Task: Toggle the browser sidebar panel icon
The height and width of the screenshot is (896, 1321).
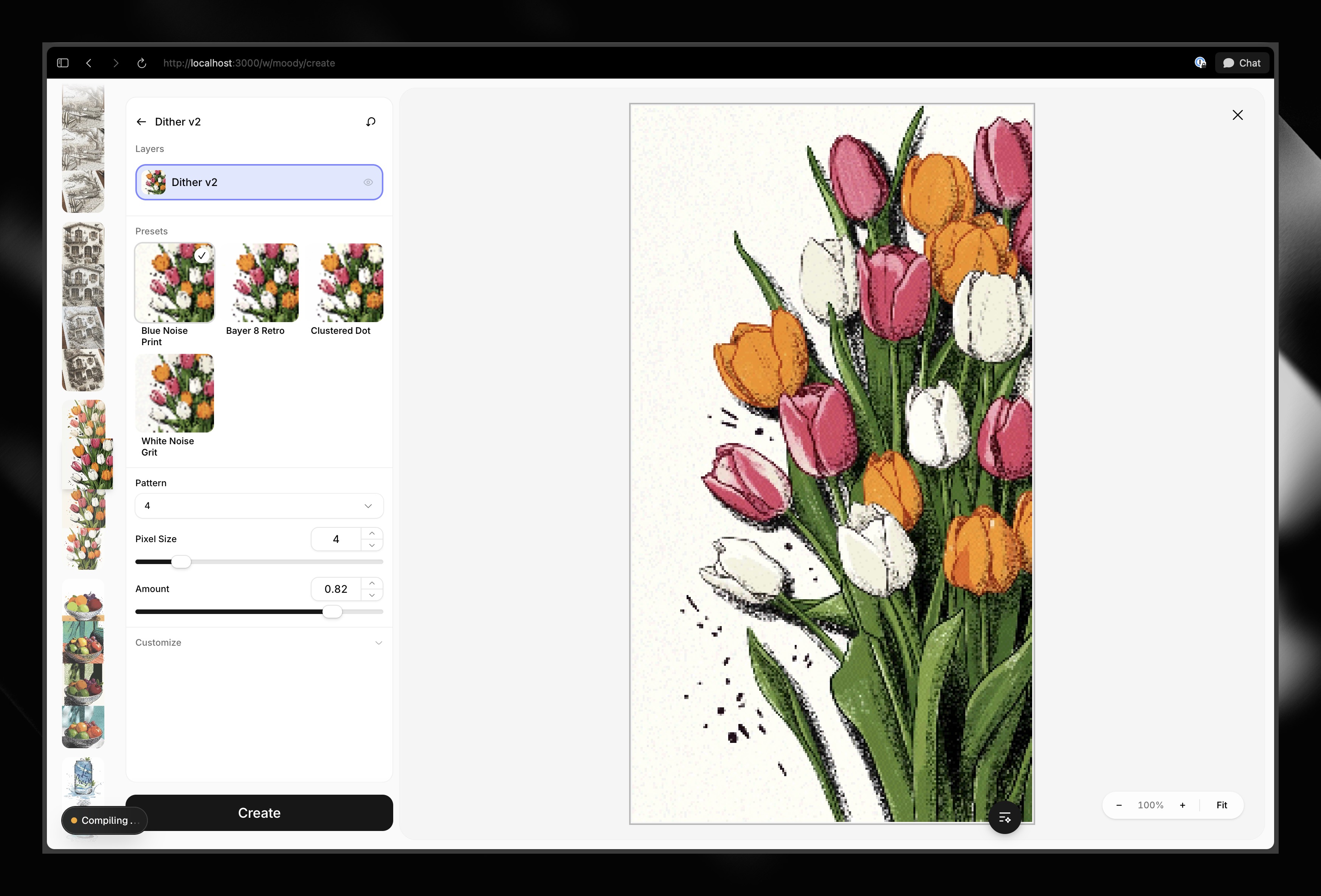Action: tap(62, 63)
